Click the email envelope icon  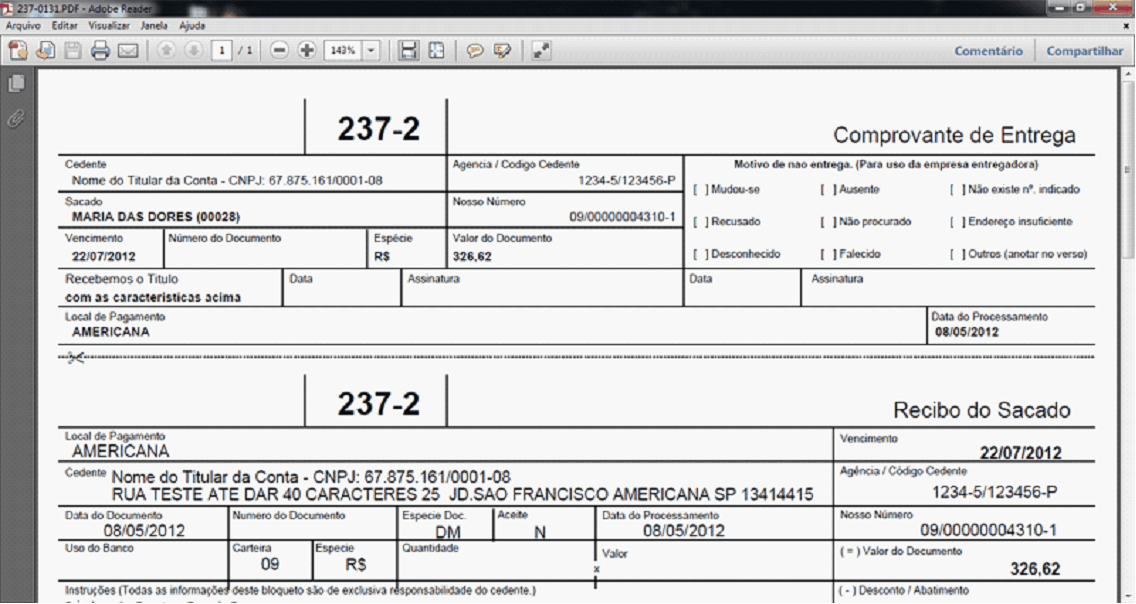(127, 51)
